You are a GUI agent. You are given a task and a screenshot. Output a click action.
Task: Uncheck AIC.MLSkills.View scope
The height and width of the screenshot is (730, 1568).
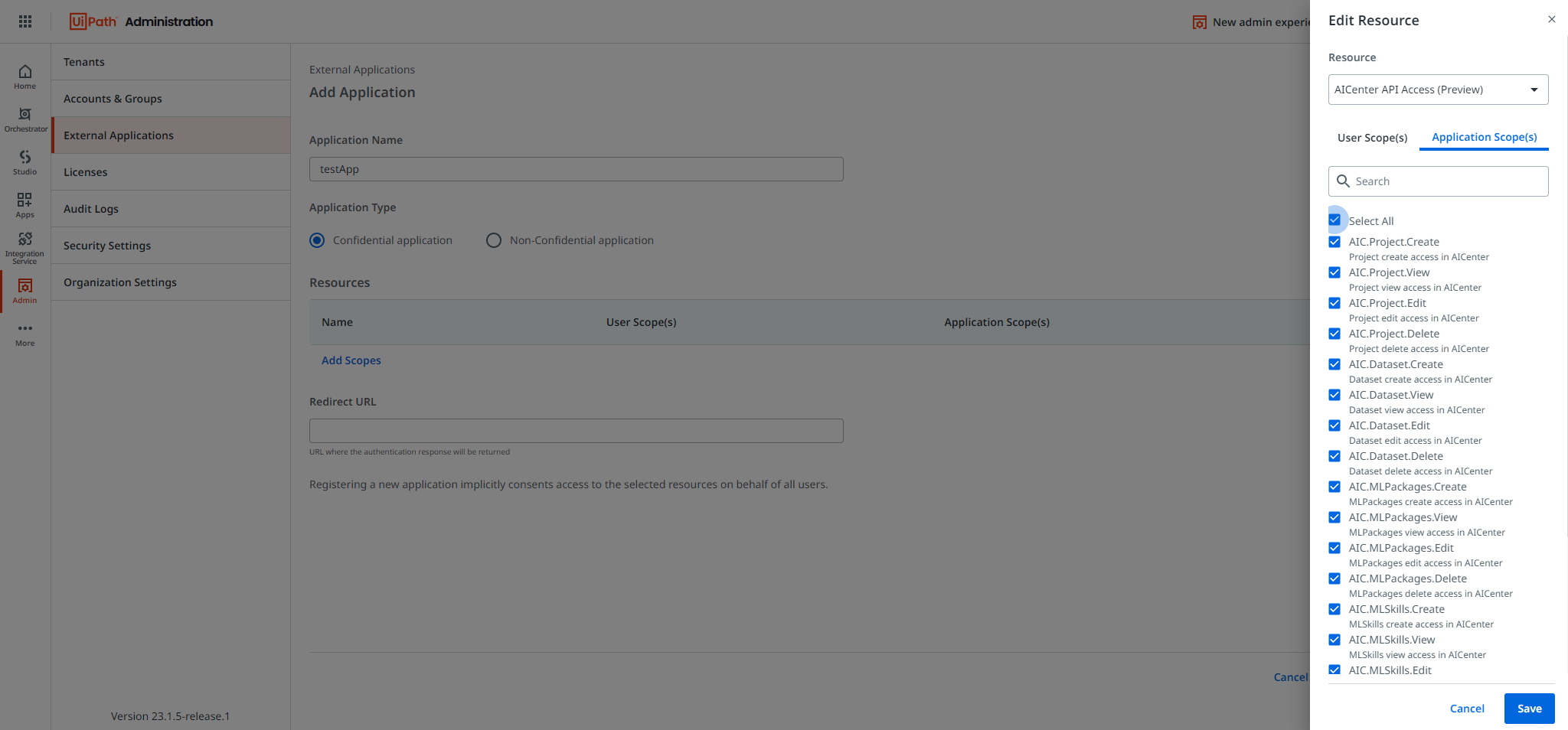[1334, 640]
